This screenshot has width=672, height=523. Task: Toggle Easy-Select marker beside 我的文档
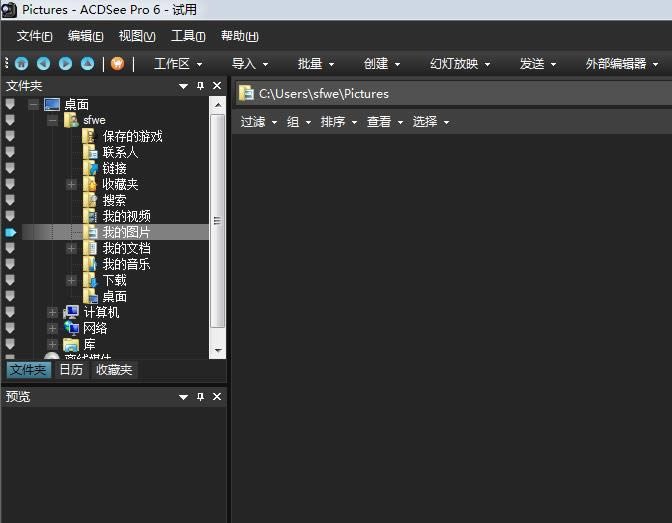[x=10, y=248]
